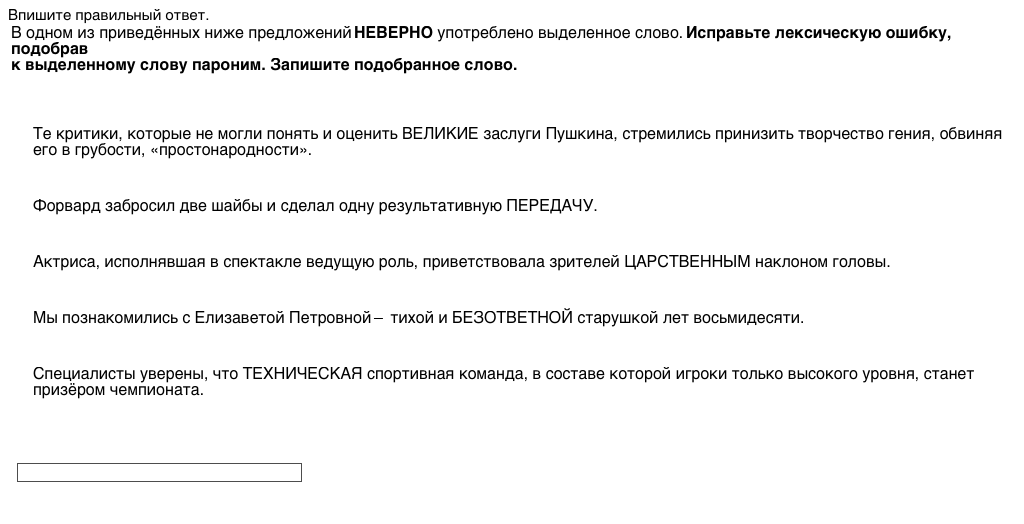Click the bold word НЕВЕРНО in the instructions

coord(393,33)
